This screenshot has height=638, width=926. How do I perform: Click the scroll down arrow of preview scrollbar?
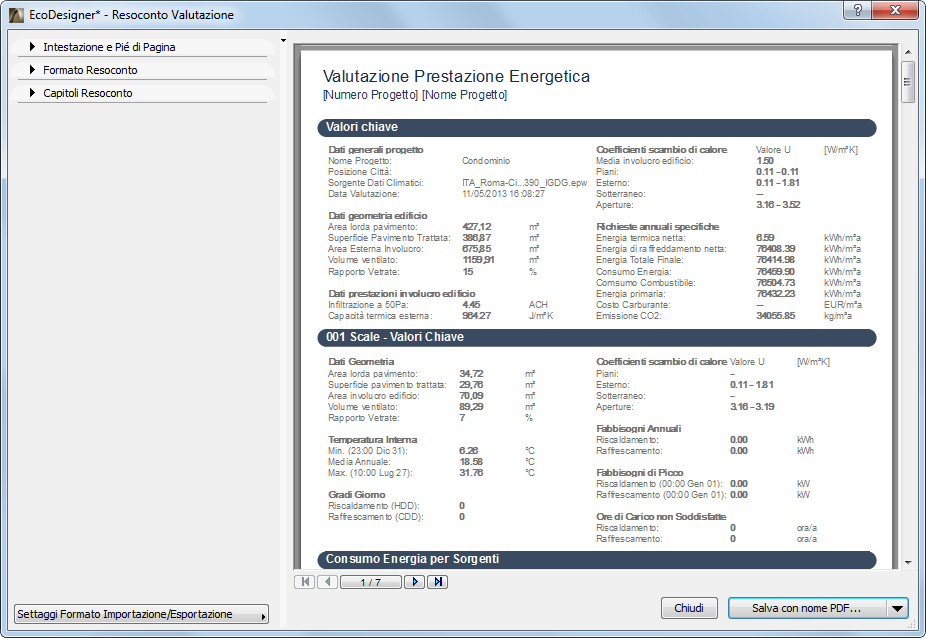click(x=908, y=563)
